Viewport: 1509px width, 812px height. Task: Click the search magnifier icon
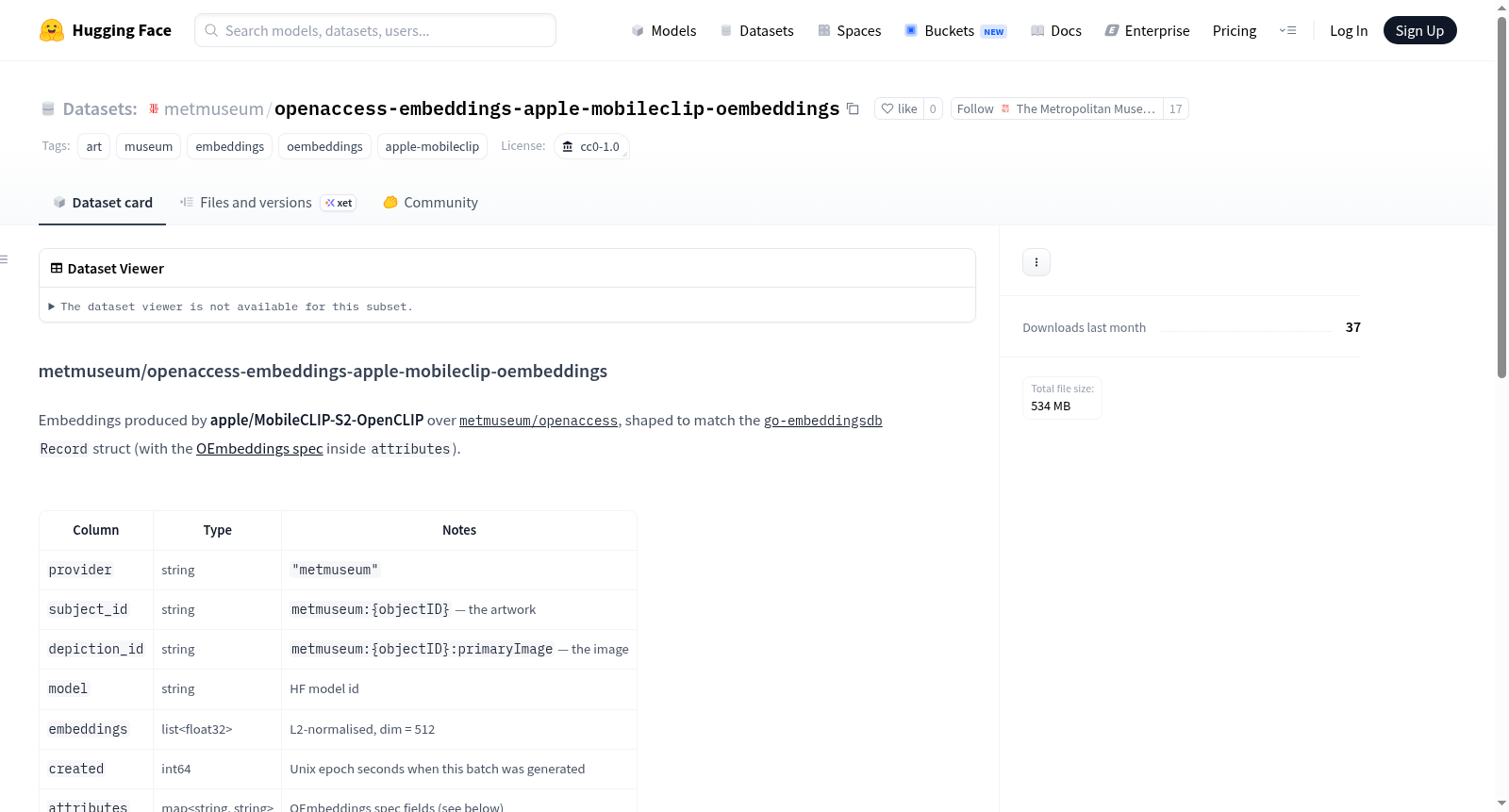tap(211, 30)
